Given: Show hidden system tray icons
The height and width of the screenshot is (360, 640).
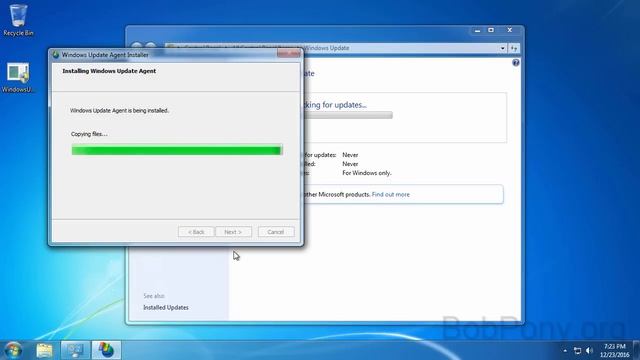Looking at the screenshot, I should (565, 351).
